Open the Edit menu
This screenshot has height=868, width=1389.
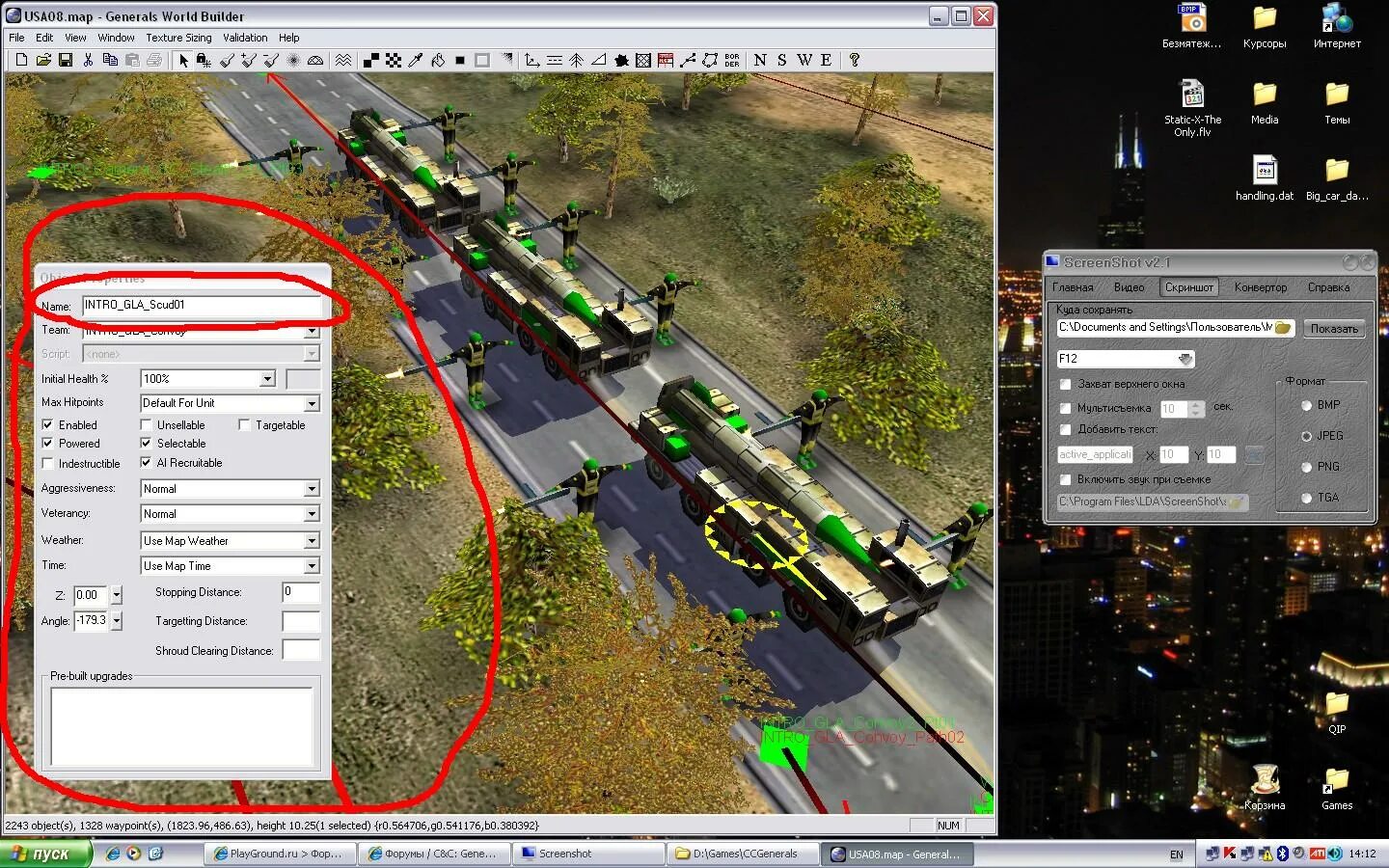pyautogui.click(x=44, y=38)
